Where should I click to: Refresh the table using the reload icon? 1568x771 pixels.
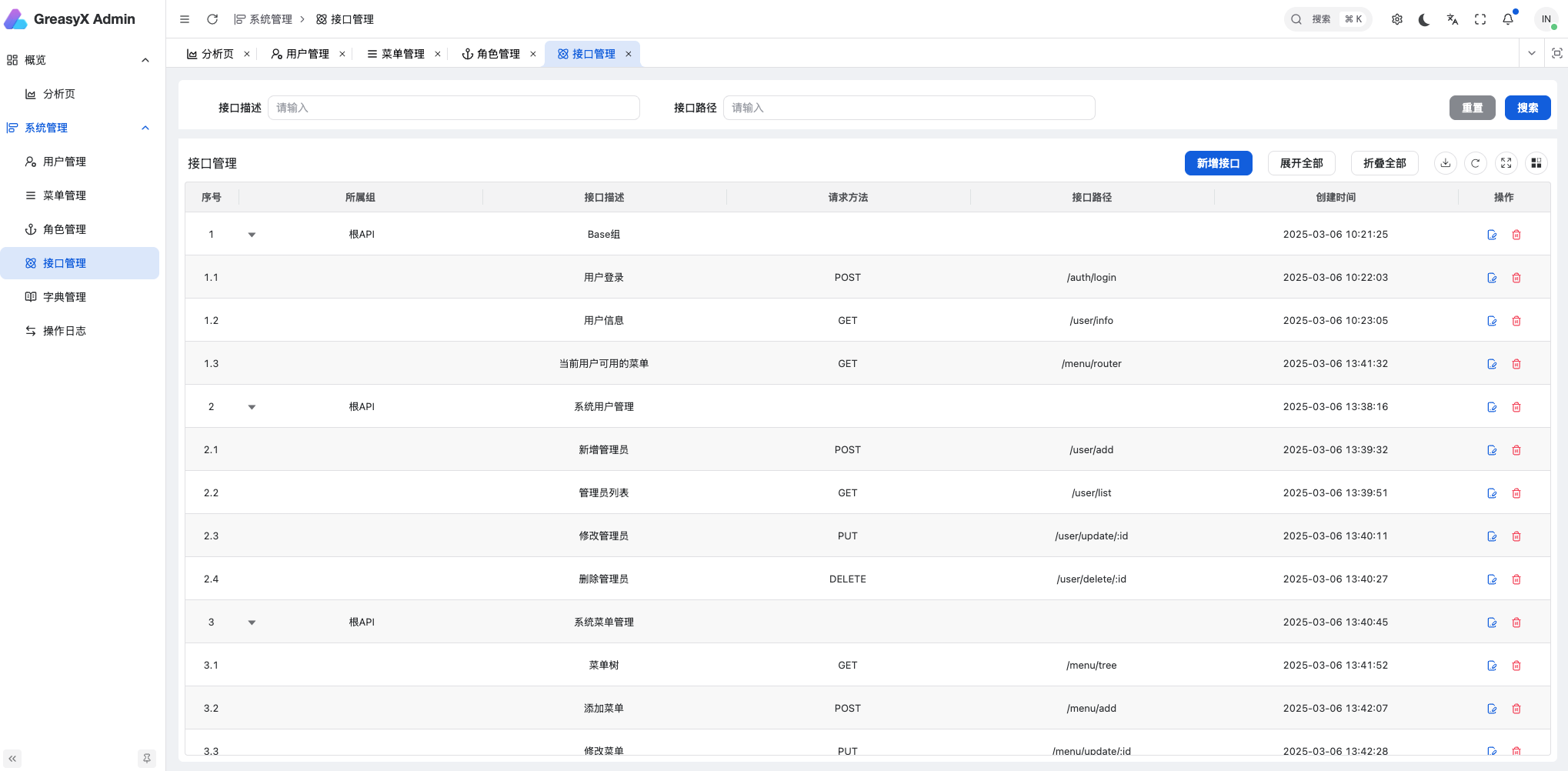pyautogui.click(x=1475, y=163)
